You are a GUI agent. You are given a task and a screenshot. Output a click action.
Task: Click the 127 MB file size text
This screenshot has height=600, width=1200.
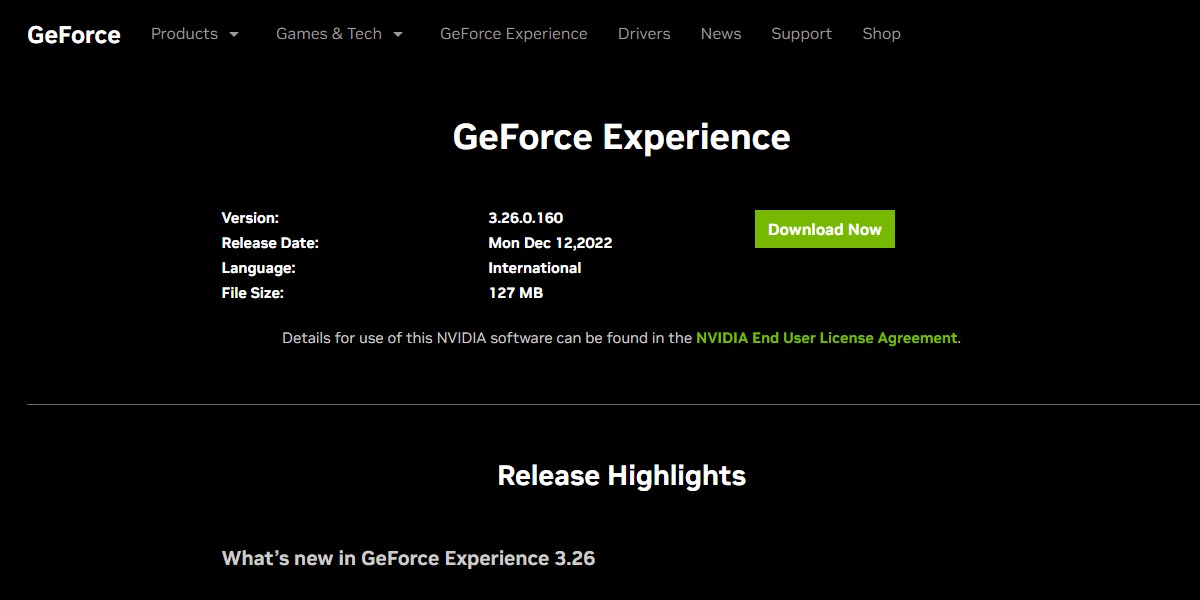coord(514,292)
